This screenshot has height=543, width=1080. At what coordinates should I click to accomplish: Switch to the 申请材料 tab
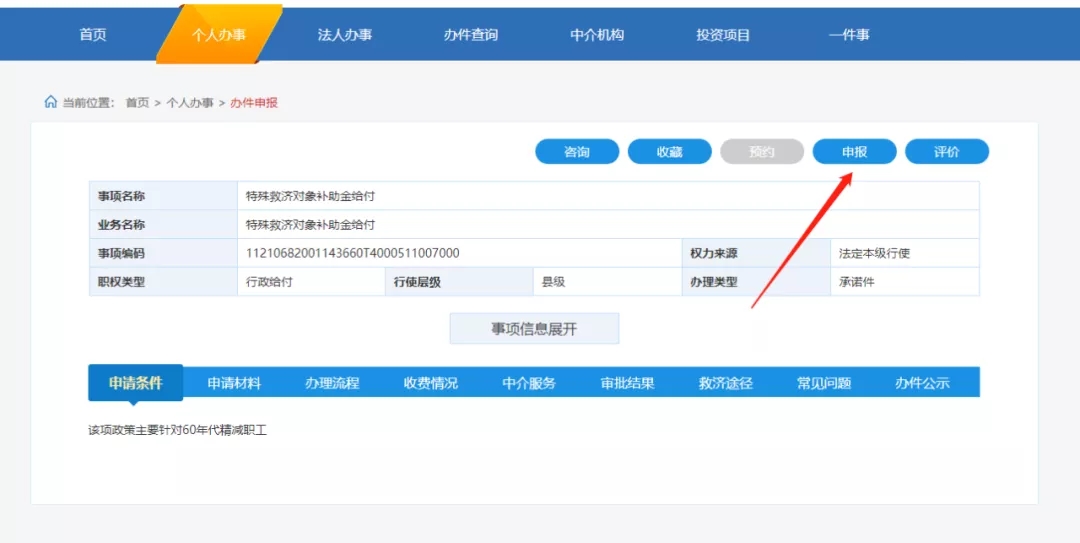234,383
